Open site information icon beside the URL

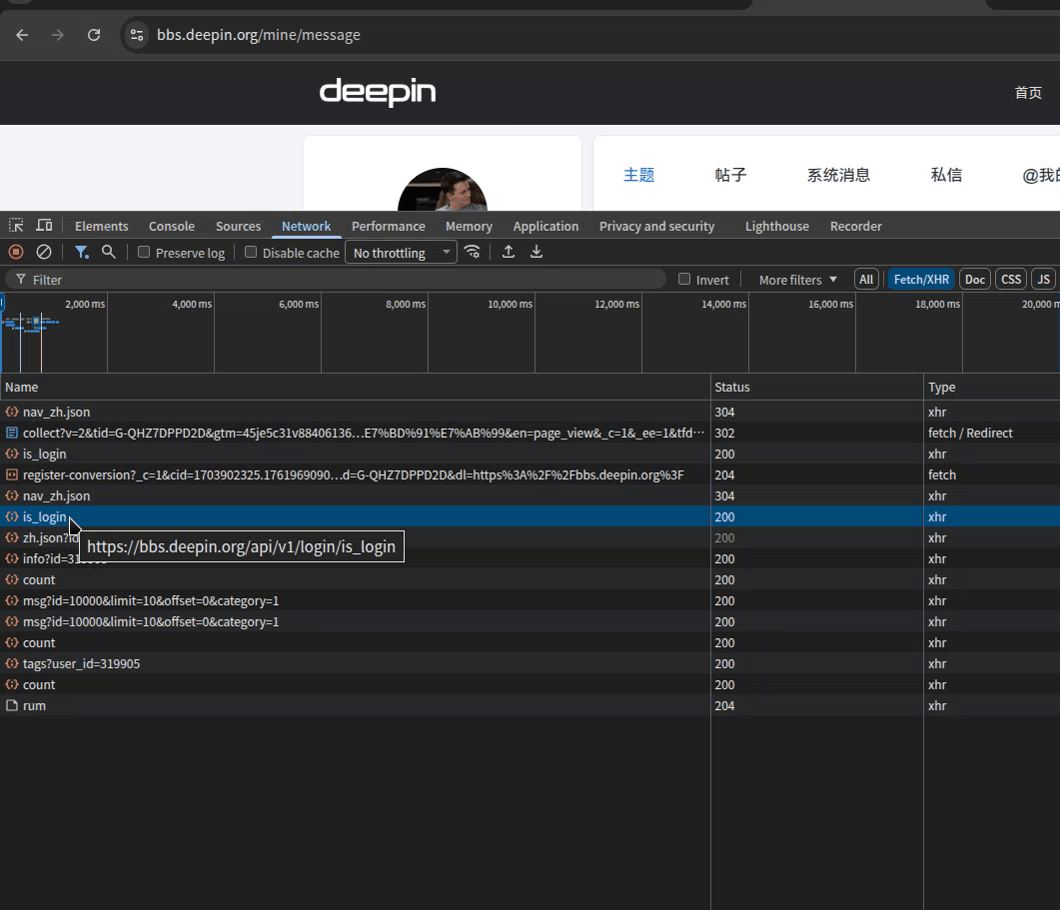pos(137,35)
